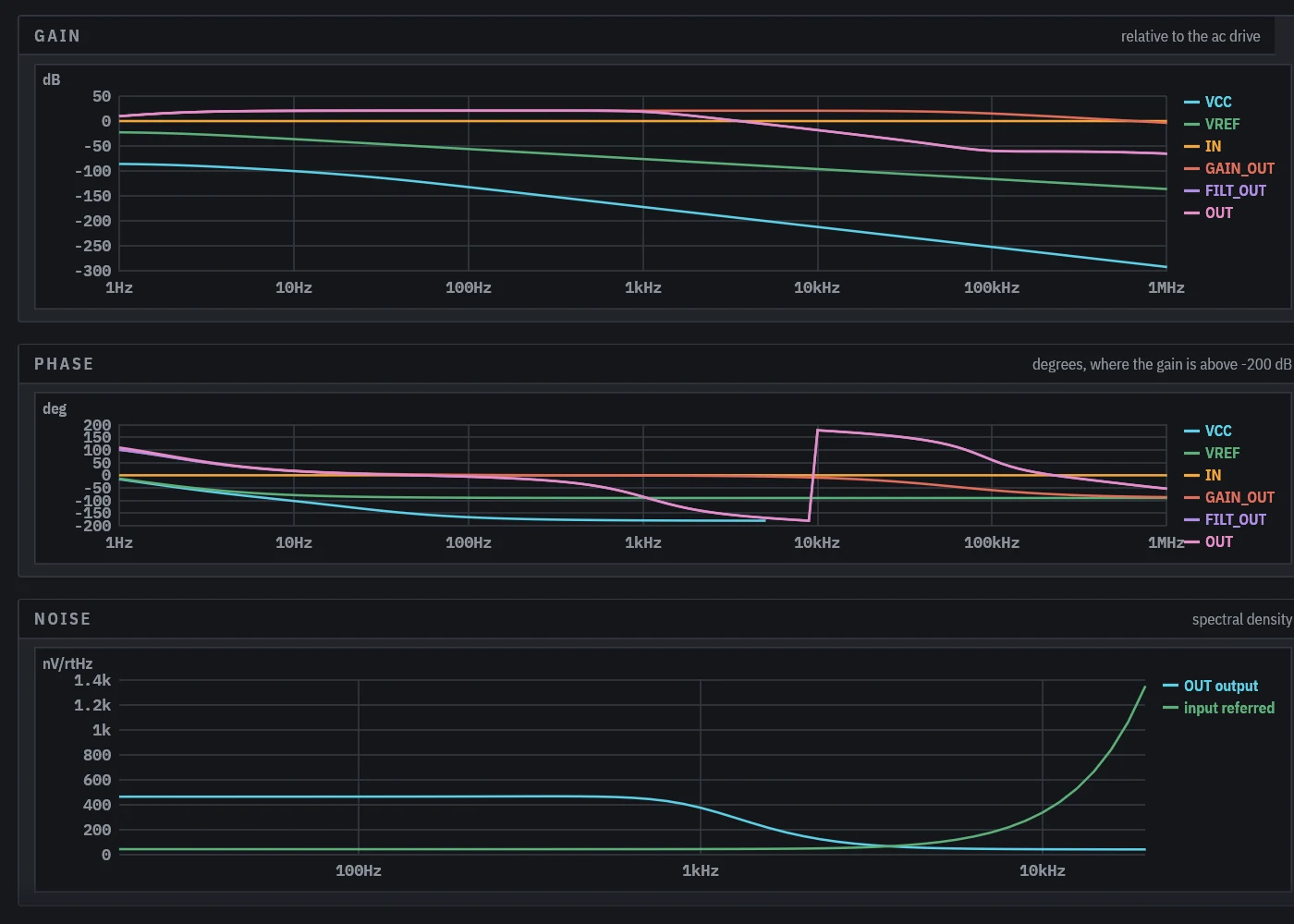Toggle FILT_OUT trace in the Gain legend
Image resolution: width=1294 pixels, height=924 pixels.
tap(1226, 190)
